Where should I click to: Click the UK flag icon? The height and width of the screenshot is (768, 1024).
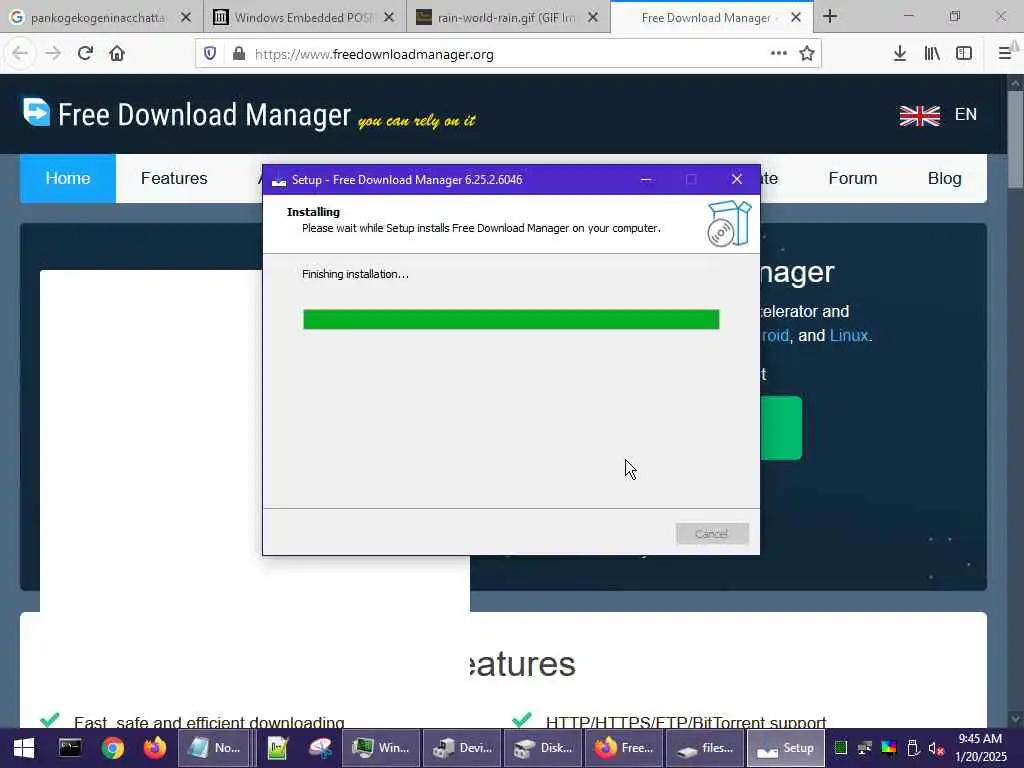920,116
